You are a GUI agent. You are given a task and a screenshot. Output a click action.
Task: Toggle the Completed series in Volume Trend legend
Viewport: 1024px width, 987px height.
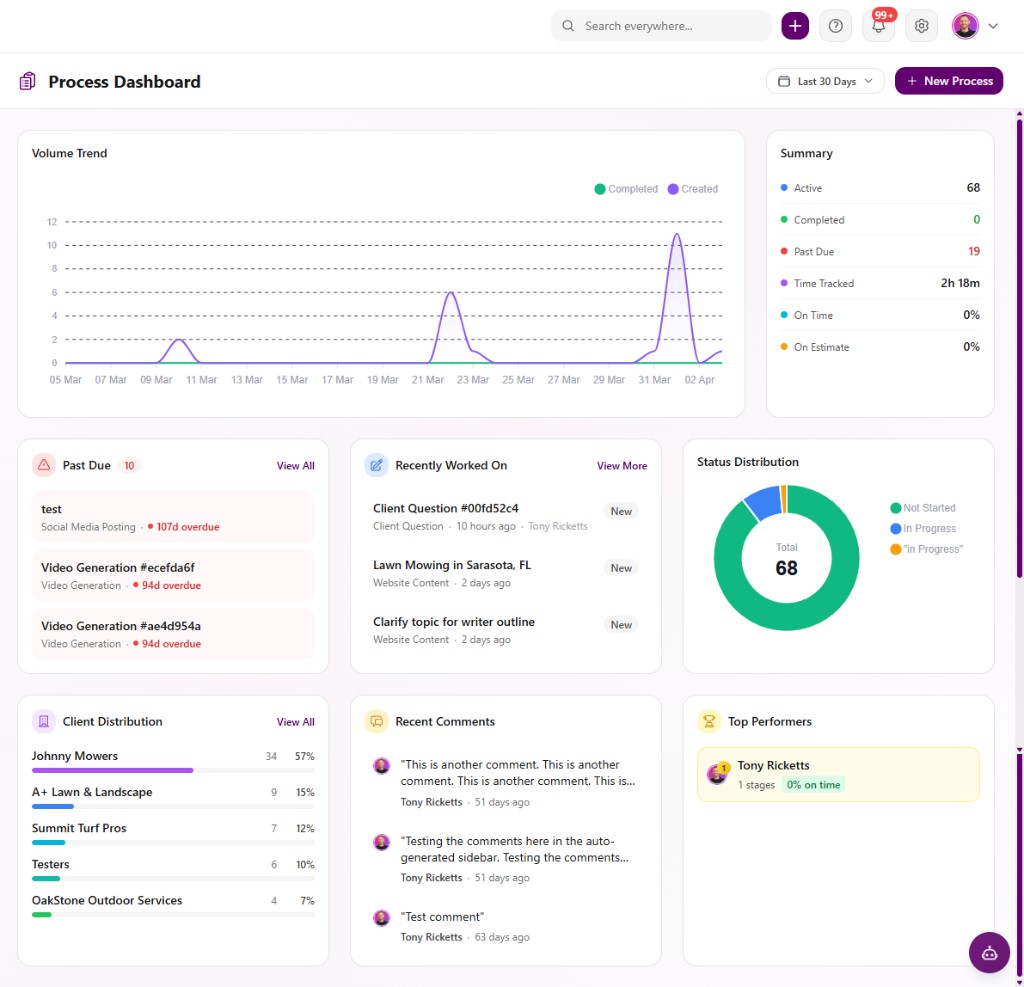[x=626, y=188]
